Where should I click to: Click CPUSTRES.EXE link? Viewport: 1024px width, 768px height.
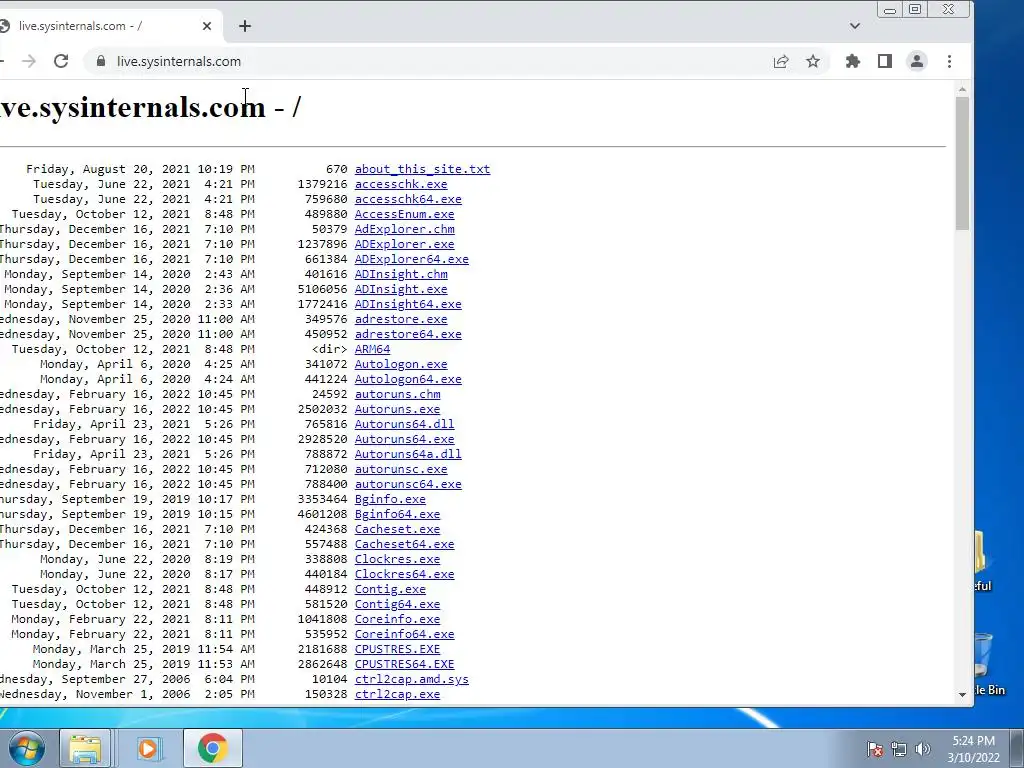(397, 650)
